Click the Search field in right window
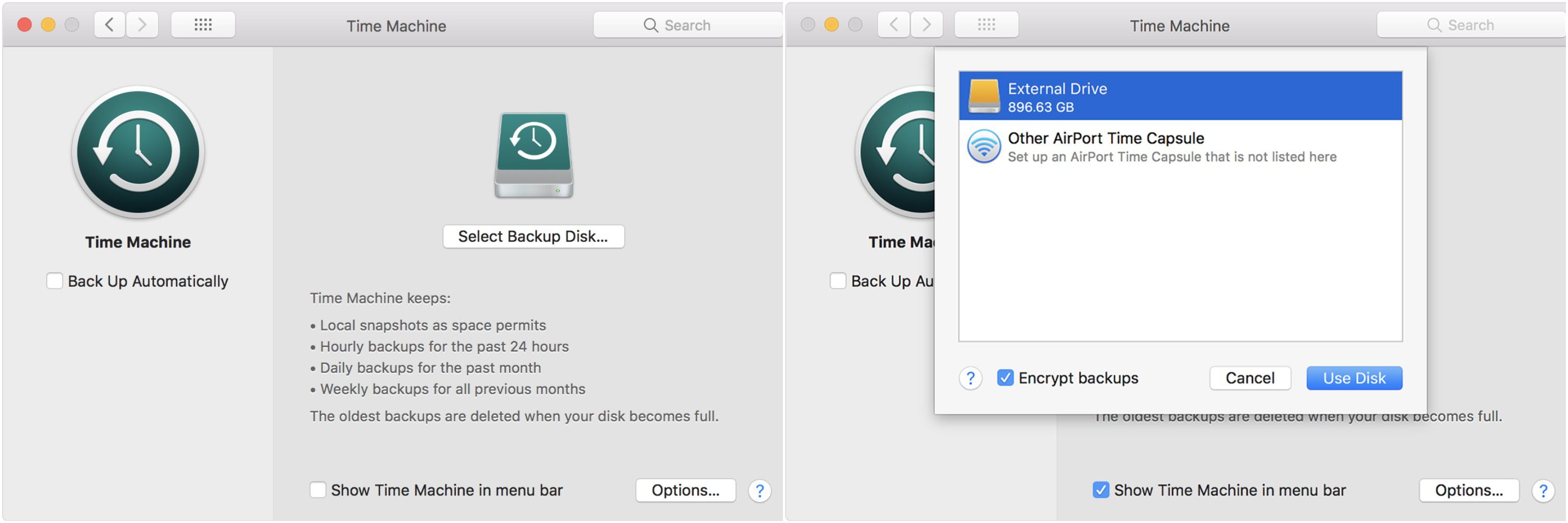This screenshot has height=523, width=1568. tap(1471, 25)
